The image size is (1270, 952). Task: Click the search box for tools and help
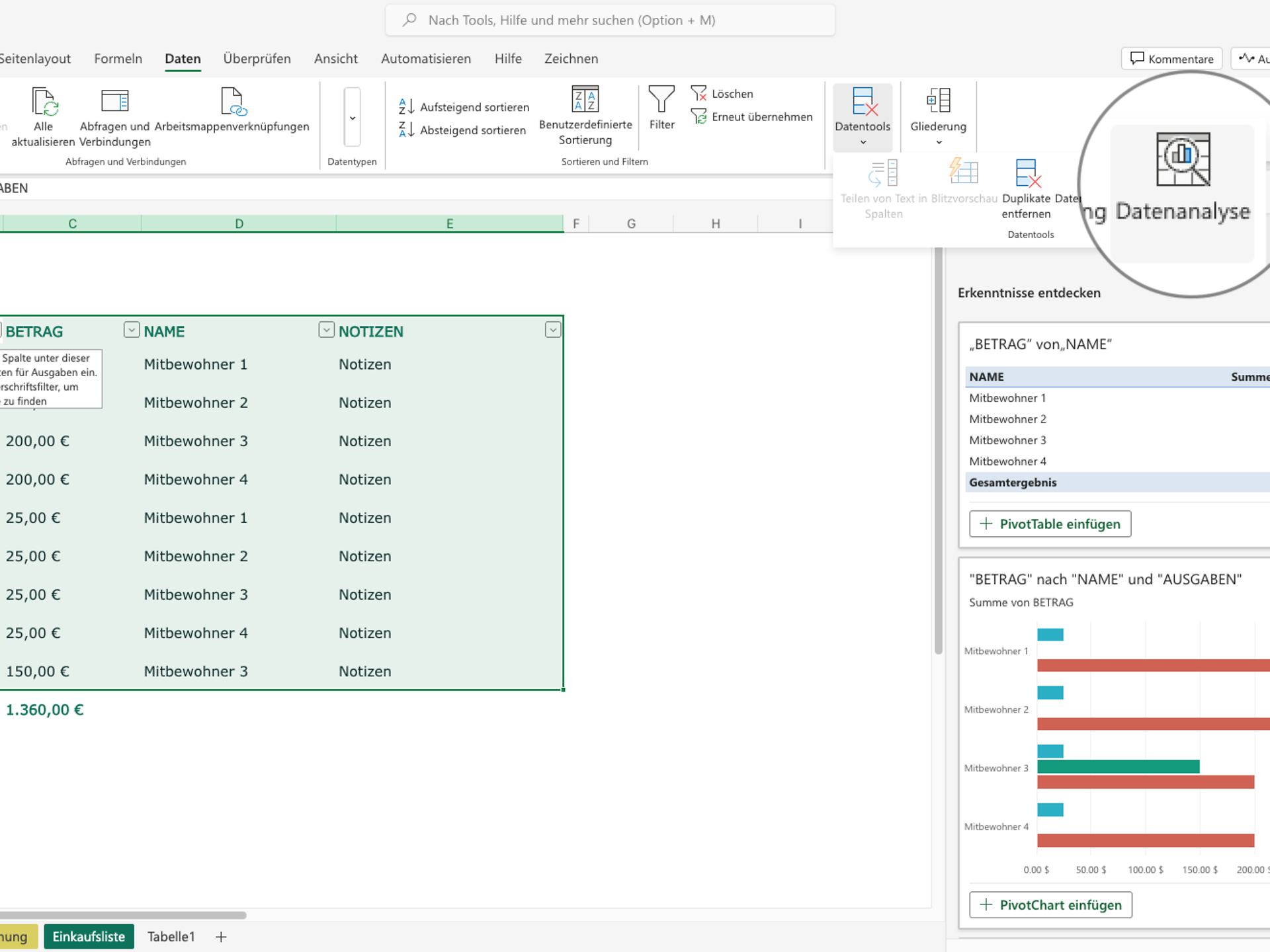pos(610,20)
